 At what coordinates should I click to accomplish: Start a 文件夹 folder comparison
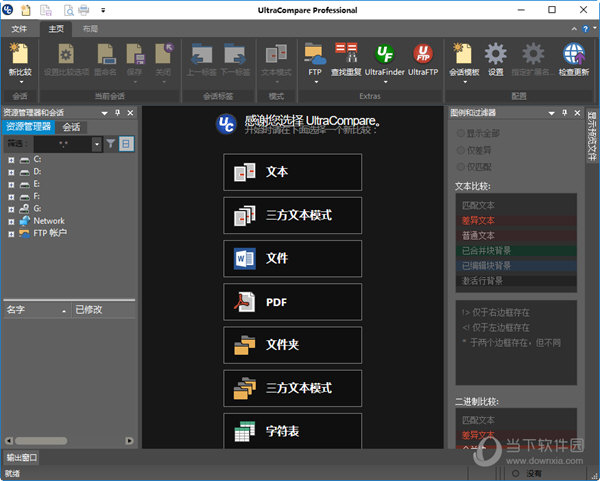293,345
